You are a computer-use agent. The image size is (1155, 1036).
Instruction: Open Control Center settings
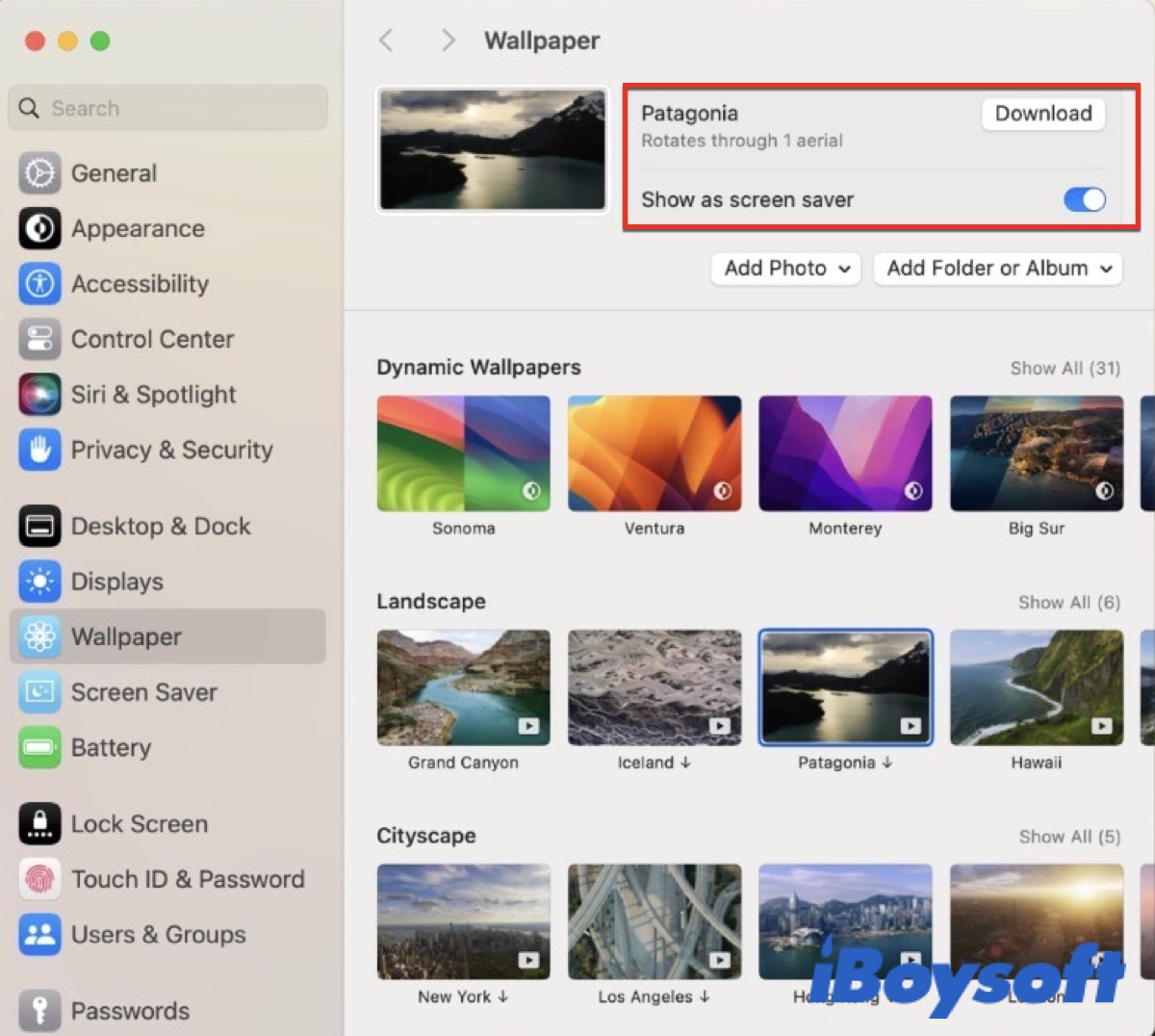point(152,339)
